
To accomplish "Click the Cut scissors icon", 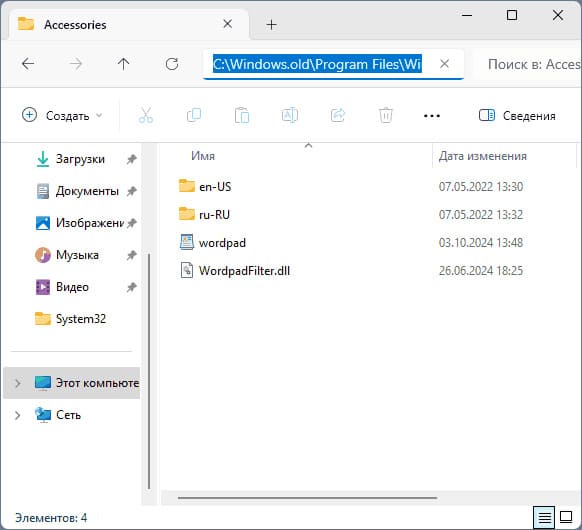I will [x=146, y=115].
